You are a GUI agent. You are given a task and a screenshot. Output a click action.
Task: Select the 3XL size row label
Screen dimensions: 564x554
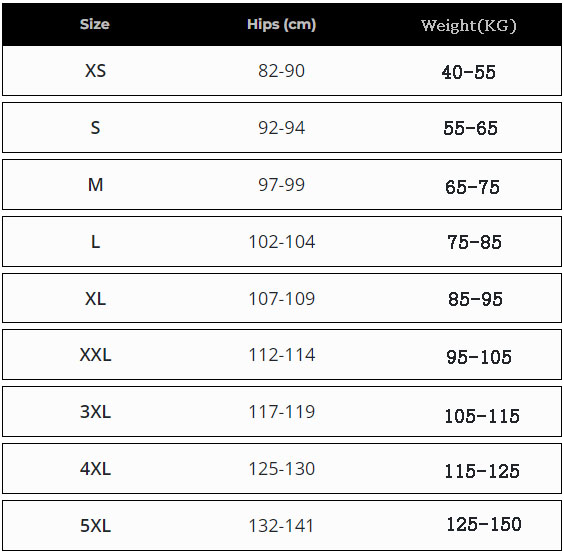95,412
